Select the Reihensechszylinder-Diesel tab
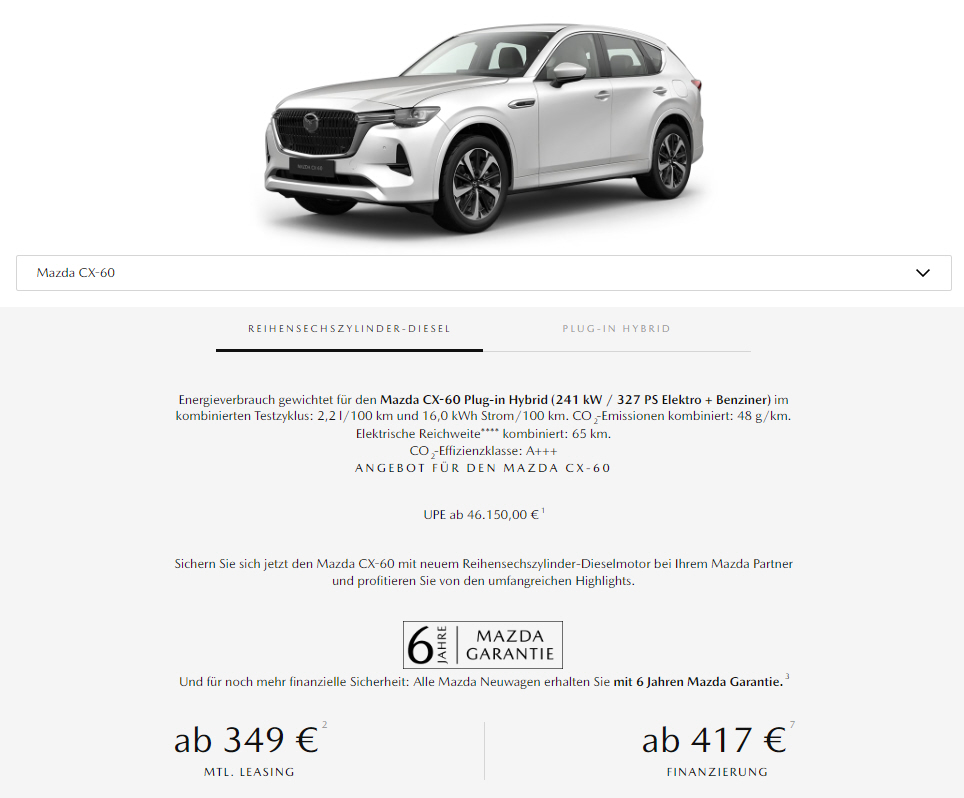This screenshot has height=798, width=964. (349, 329)
